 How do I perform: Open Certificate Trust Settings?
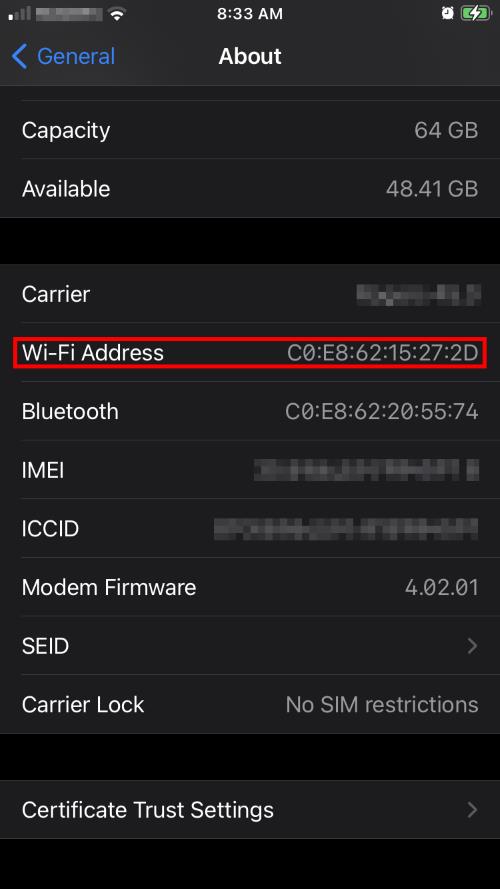click(x=250, y=810)
